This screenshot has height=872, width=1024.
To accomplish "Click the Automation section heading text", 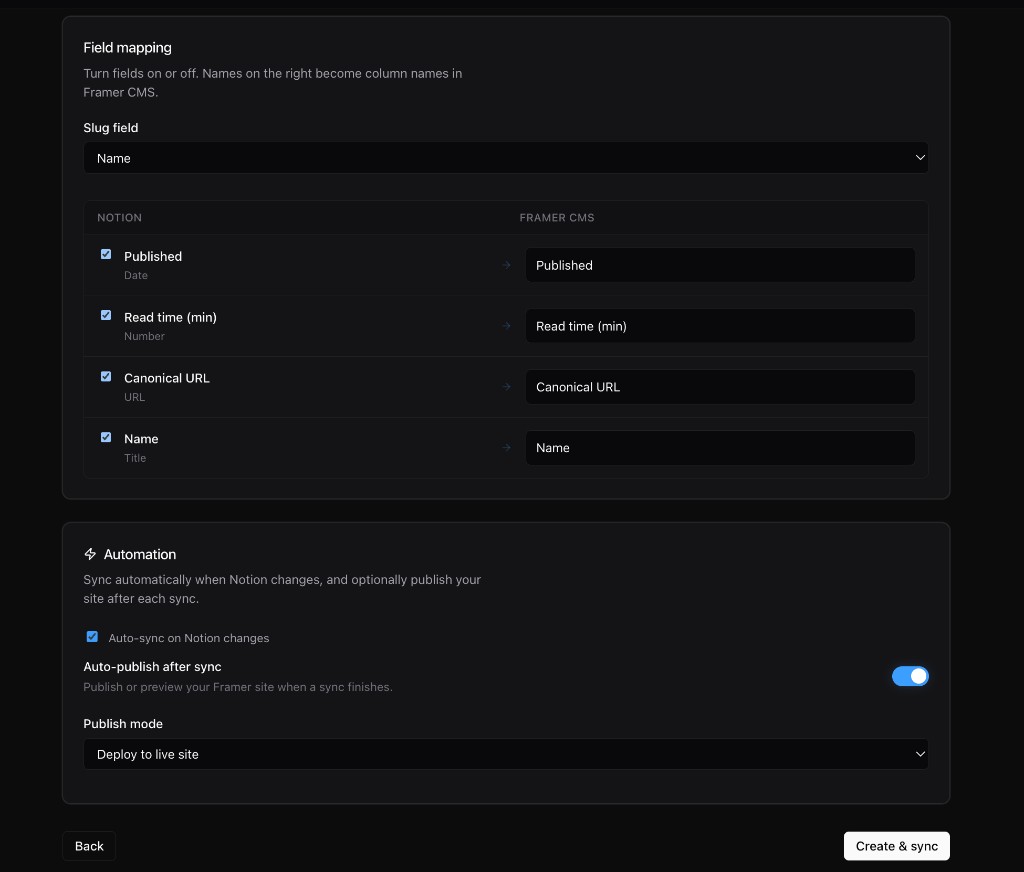I will [140, 554].
